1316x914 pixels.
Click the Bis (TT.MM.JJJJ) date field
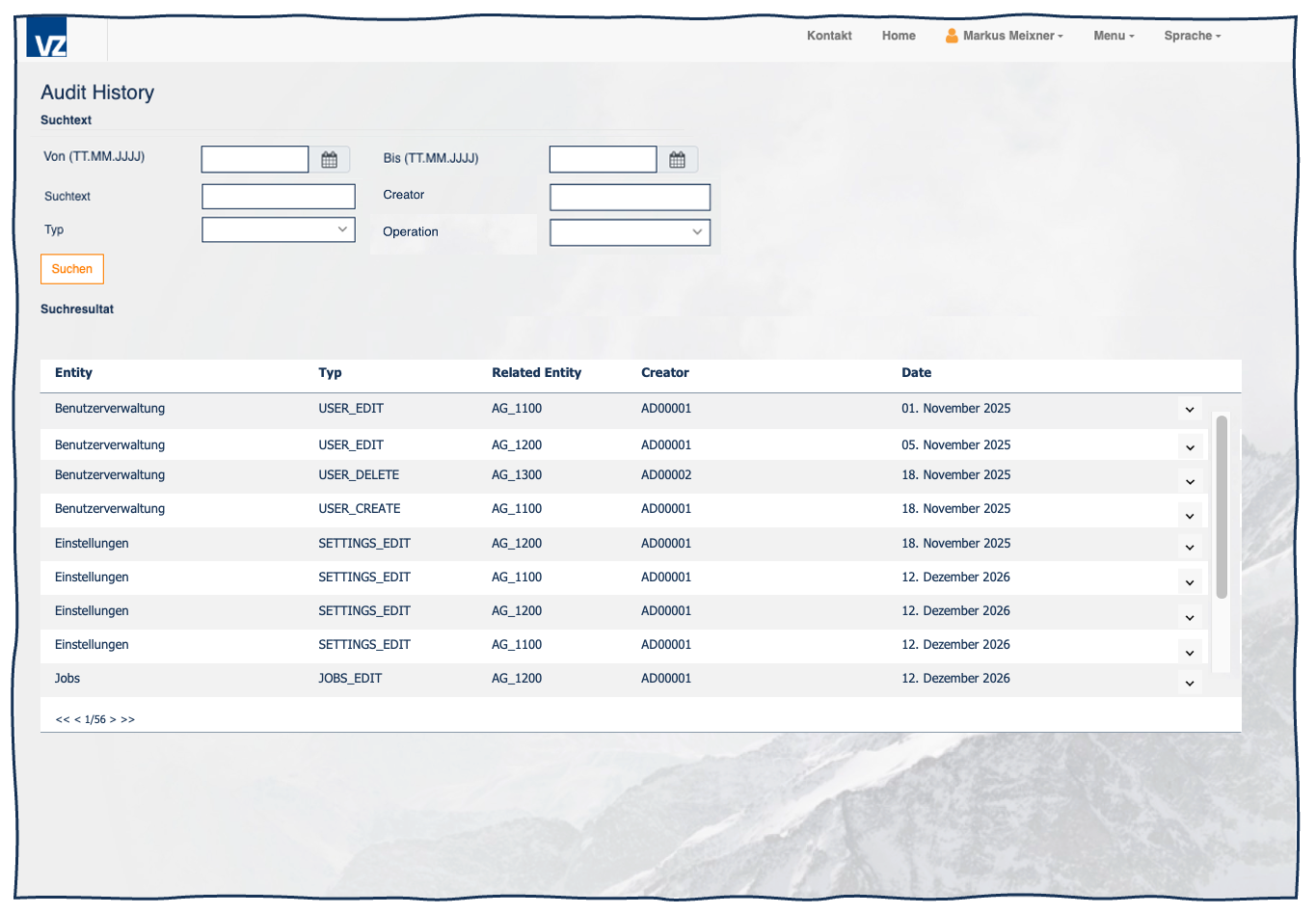pyautogui.click(x=603, y=159)
